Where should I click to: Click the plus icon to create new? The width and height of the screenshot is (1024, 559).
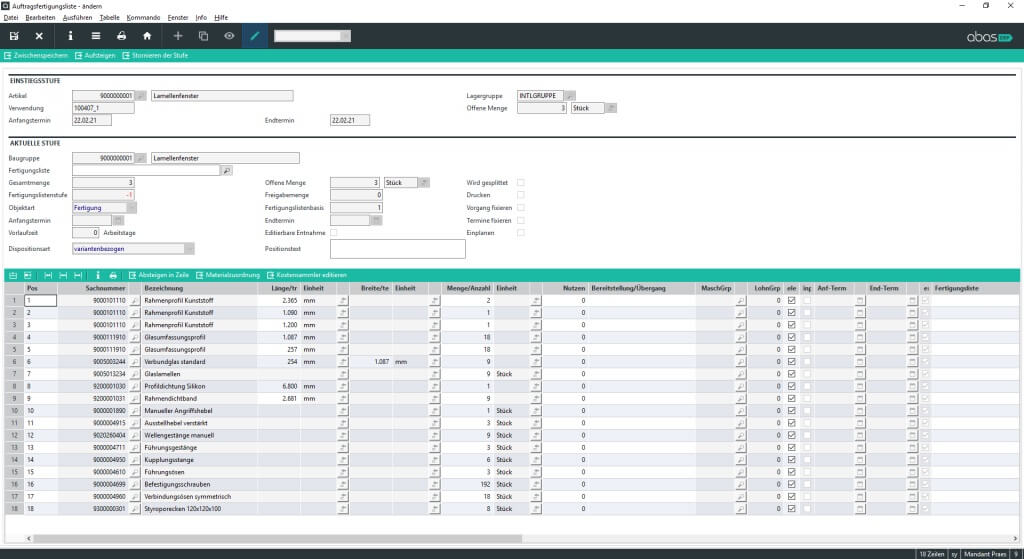pyautogui.click(x=178, y=36)
